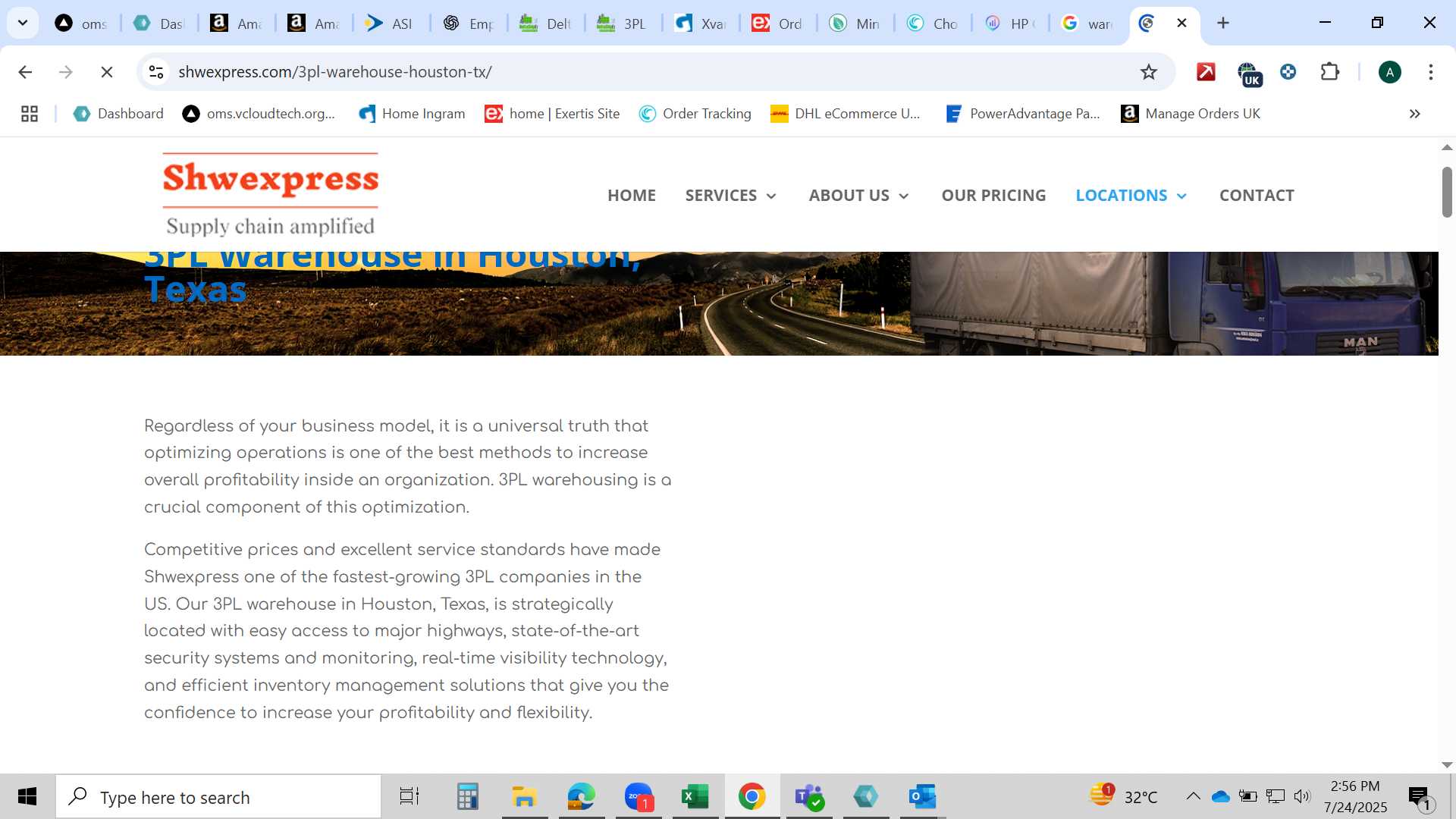
Task: Open the Extensions puzzle icon
Action: 1330,72
